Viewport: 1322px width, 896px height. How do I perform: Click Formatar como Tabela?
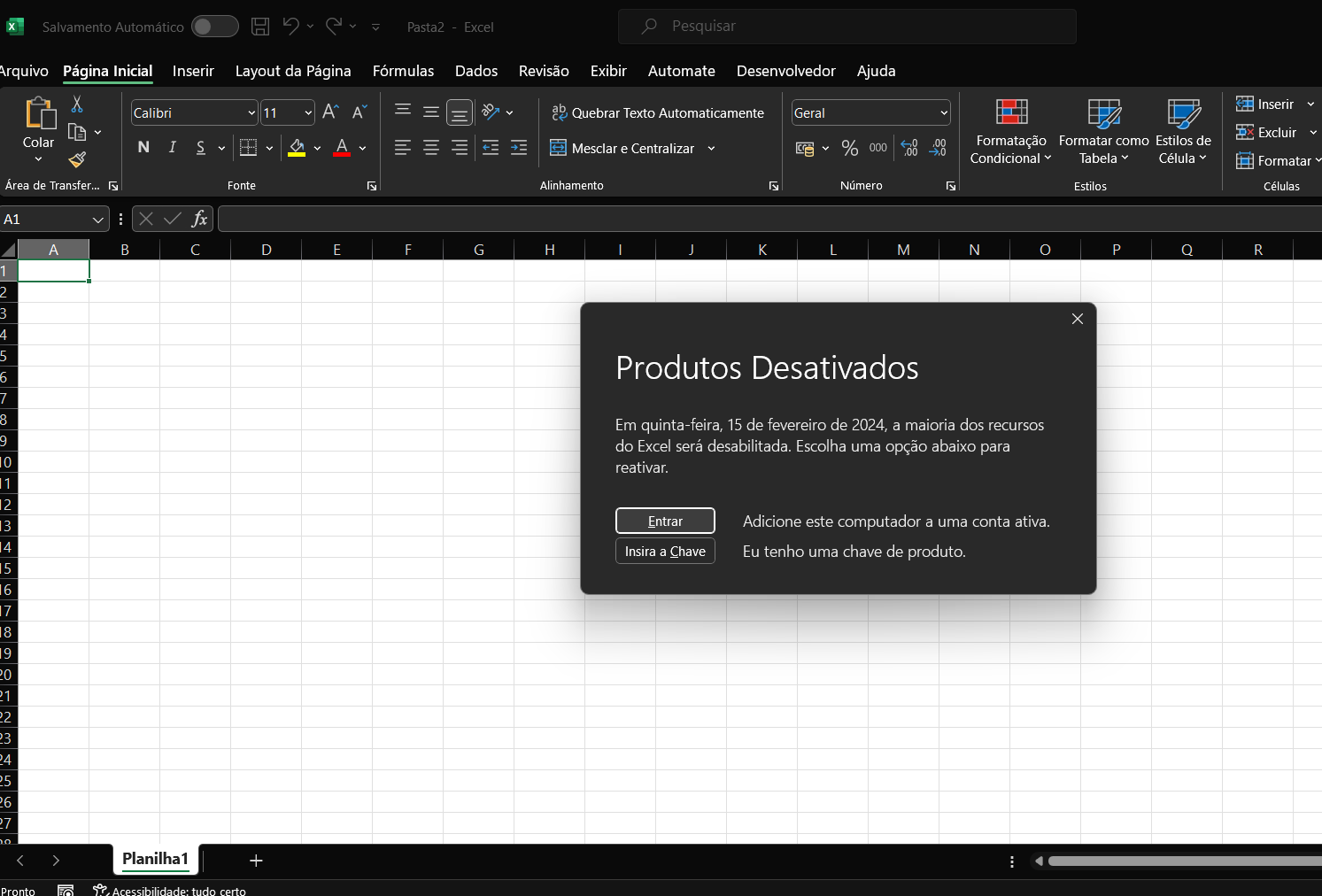[1103, 133]
